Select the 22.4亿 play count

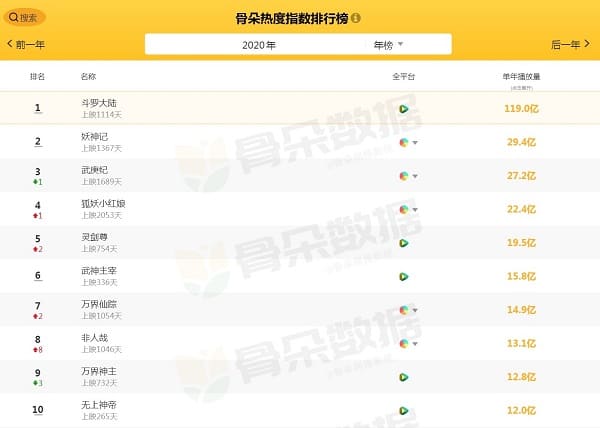521,209
